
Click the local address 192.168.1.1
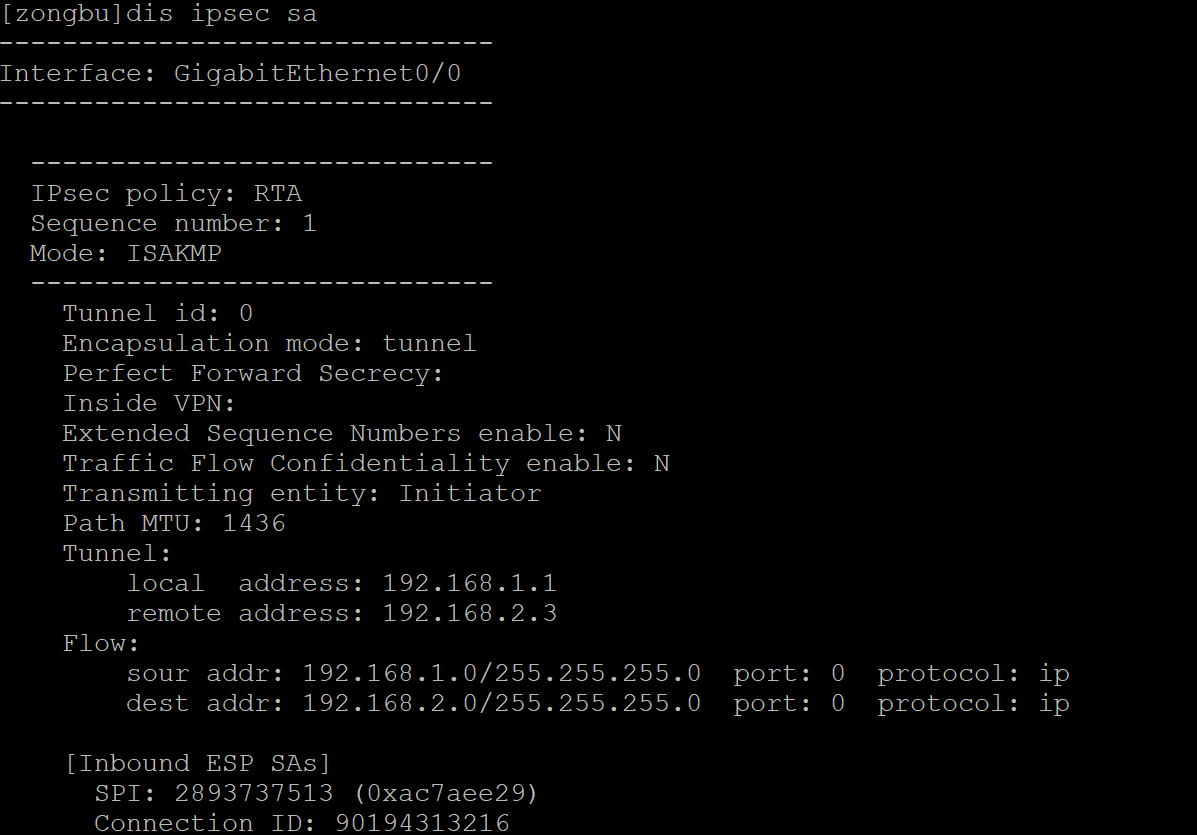[469, 583]
